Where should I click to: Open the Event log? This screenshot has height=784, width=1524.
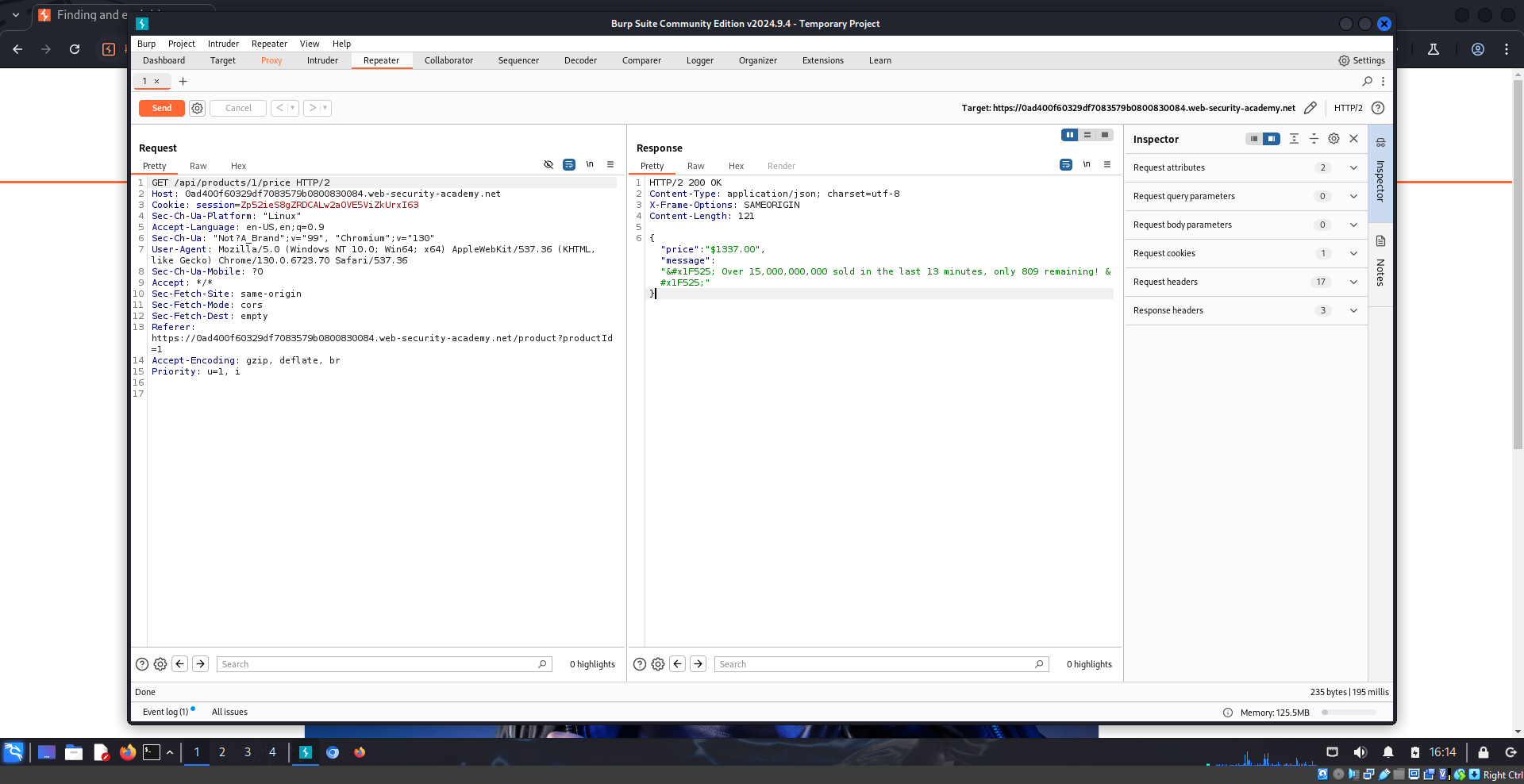(x=166, y=712)
